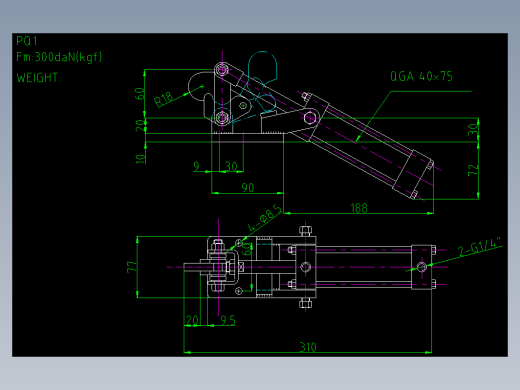Viewport: 520px width, 390px height.
Task: Click the "4-Φ8.5" hole callout
Action: click(x=265, y=218)
